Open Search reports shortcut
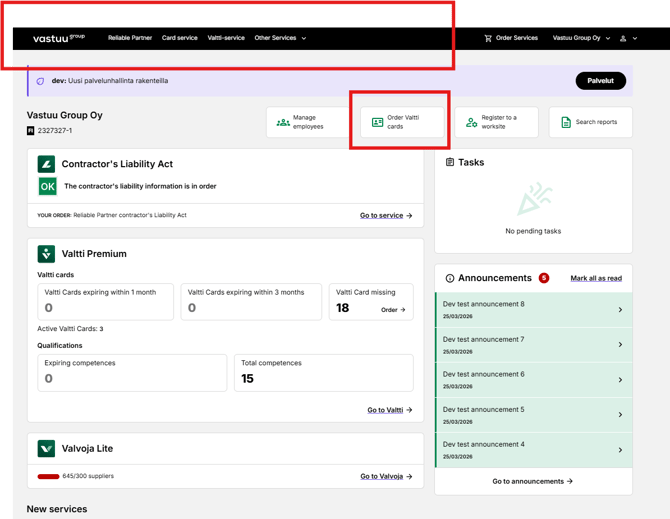Image resolution: width=670 pixels, height=519 pixels. coord(591,122)
